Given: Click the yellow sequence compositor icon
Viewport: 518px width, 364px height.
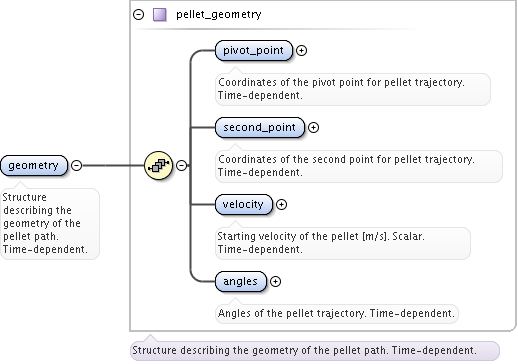Looking at the screenshot, I should pos(159,165).
